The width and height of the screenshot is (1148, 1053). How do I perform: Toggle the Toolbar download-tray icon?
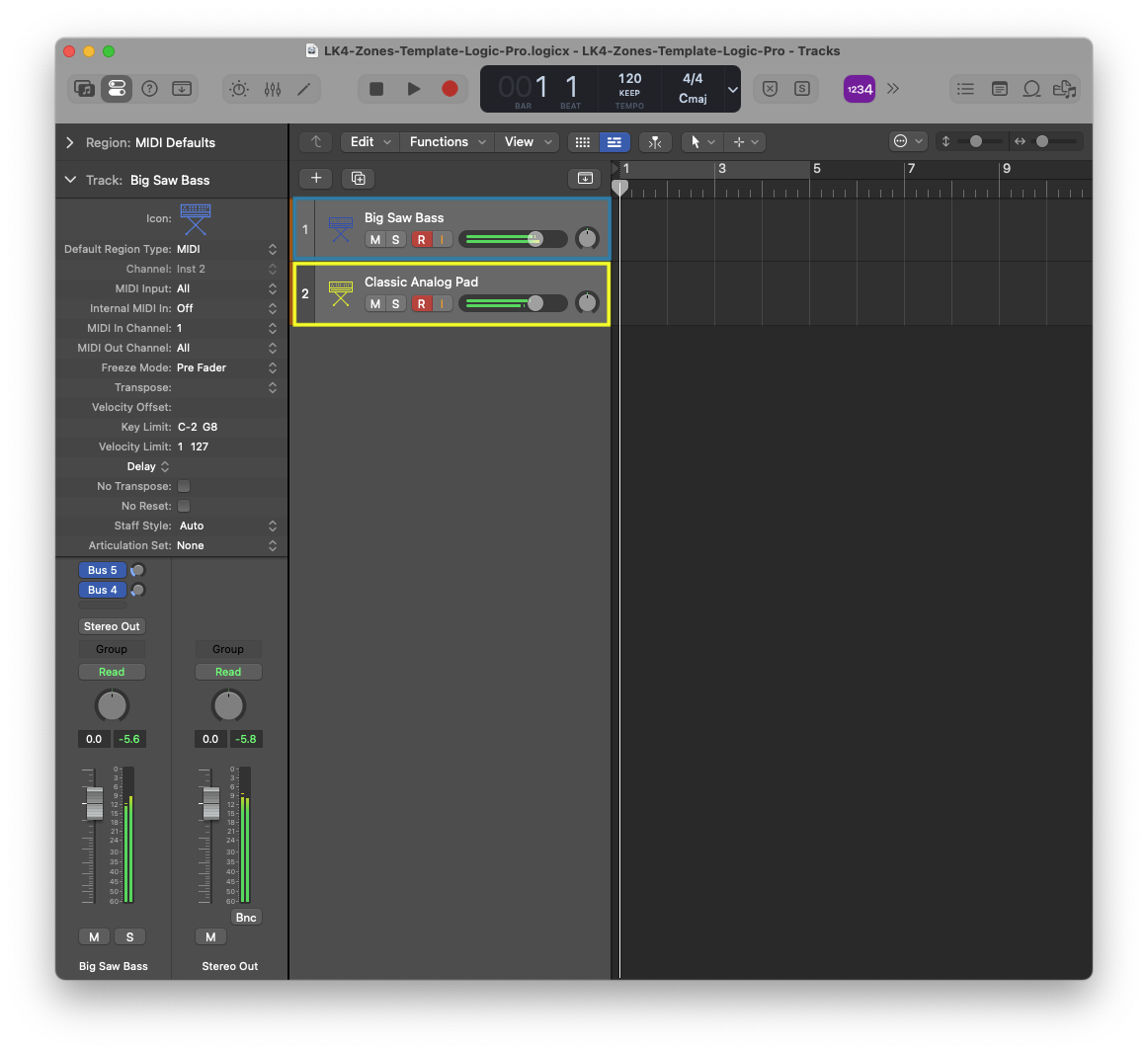coord(182,89)
